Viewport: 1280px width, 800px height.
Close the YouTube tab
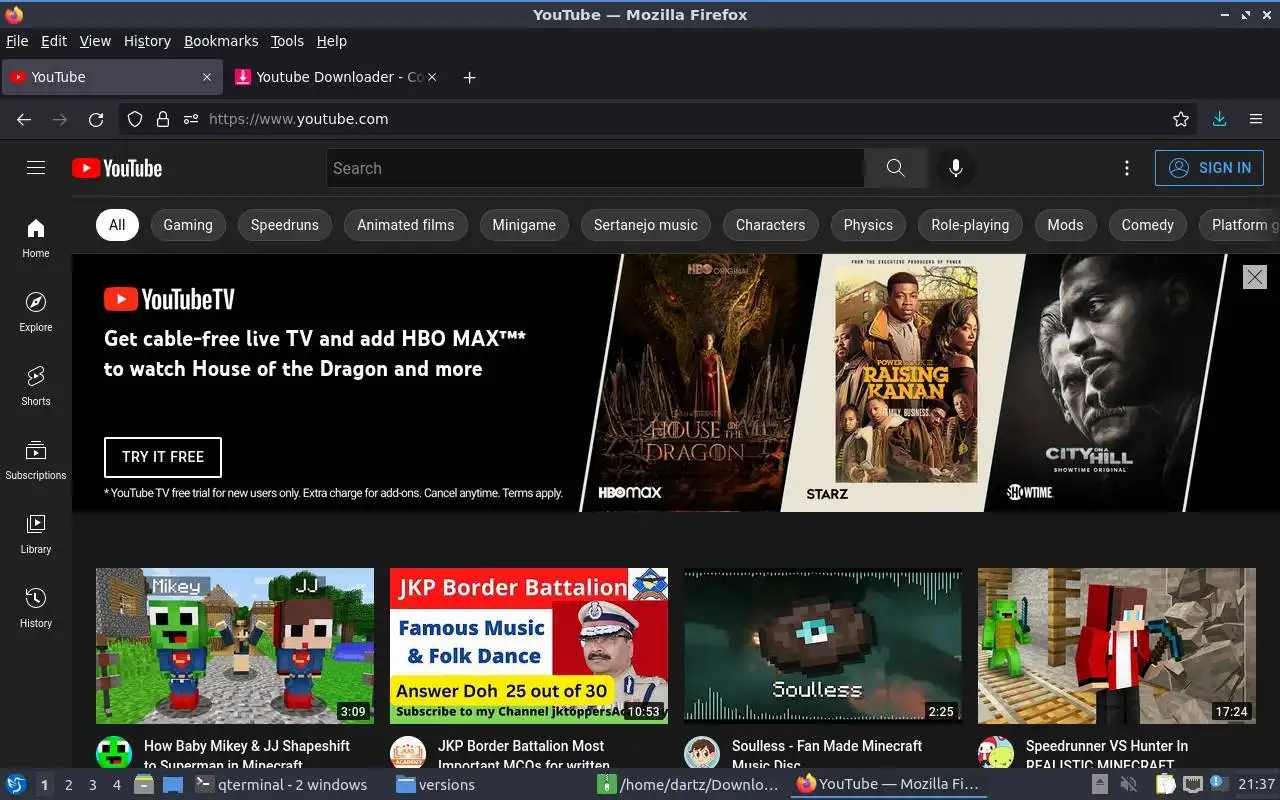[x=207, y=77]
